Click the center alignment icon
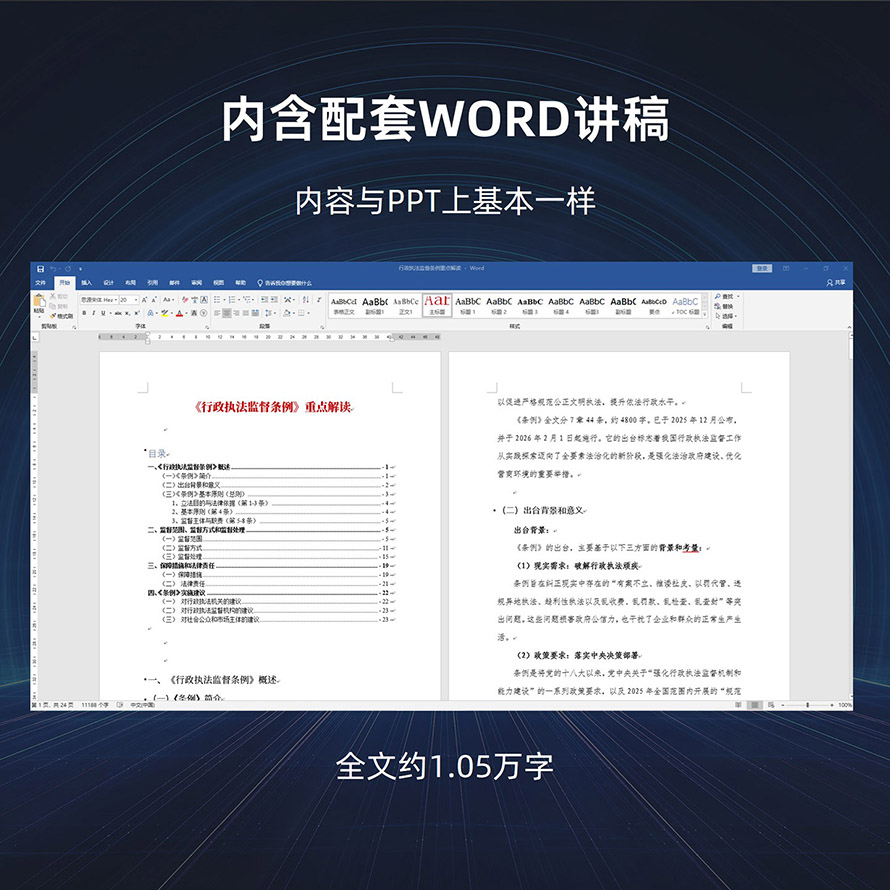Image resolution: width=890 pixels, height=890 pixels. click(x=227, y=313)
